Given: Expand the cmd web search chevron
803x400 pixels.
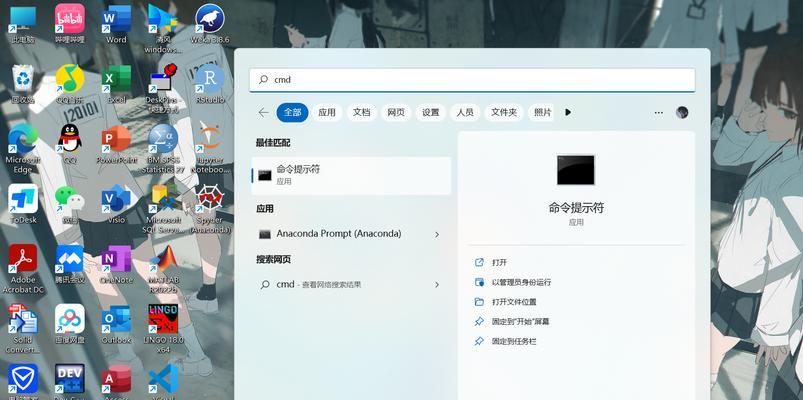Looking at the screenshot, I should click(x=437, y=285).
